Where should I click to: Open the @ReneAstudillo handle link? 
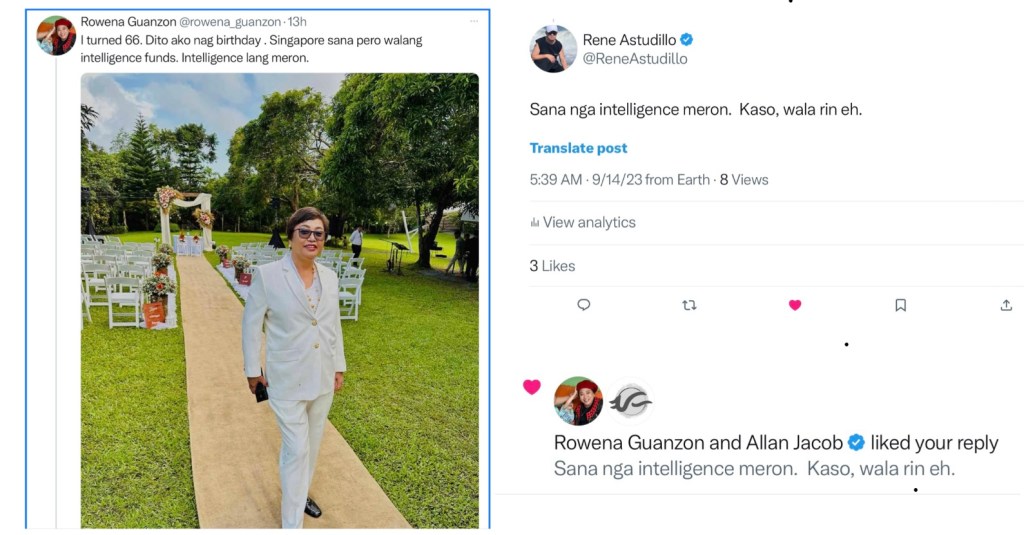click(635, 59)
